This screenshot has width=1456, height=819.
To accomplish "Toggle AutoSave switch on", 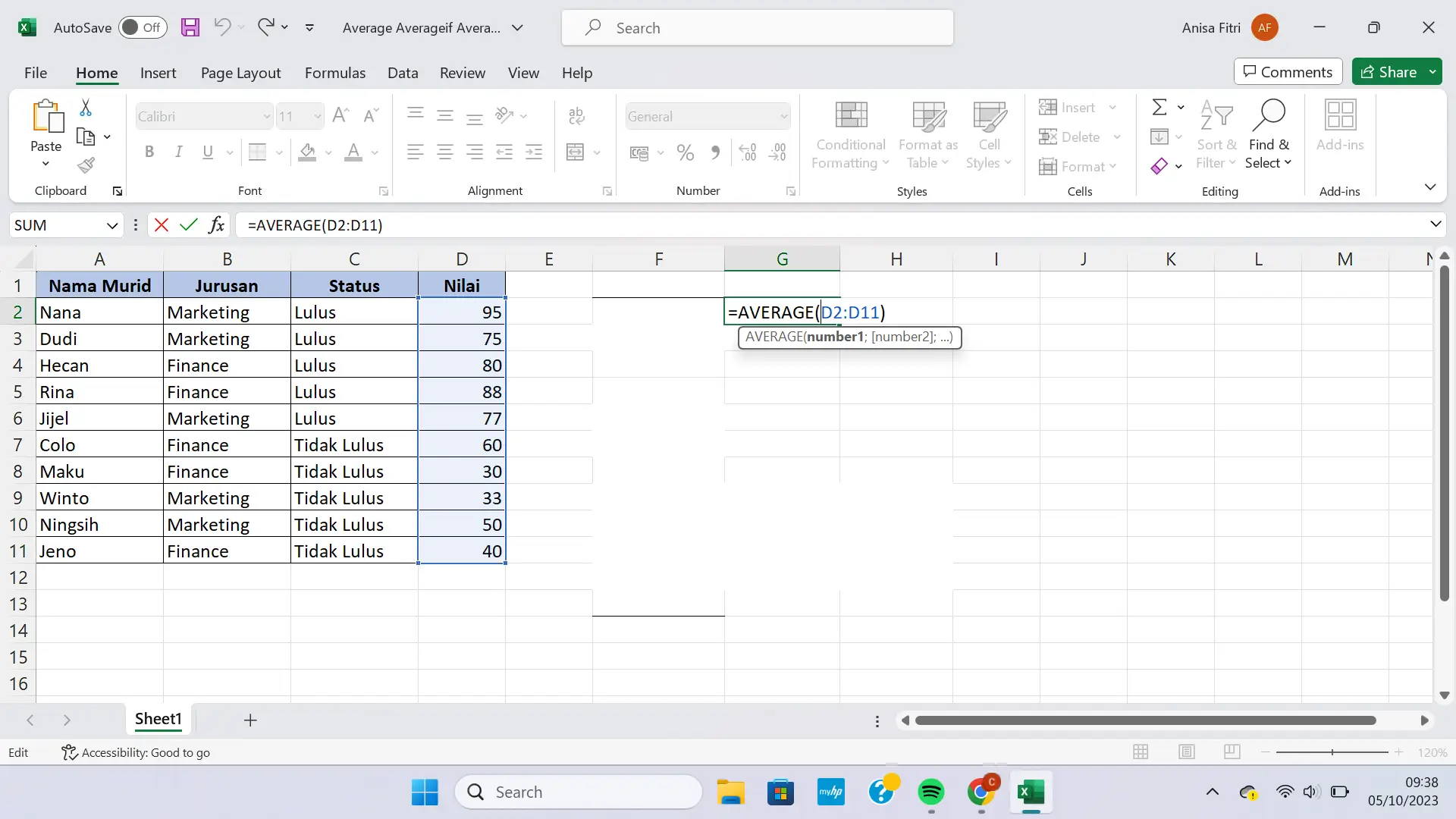I will click(x=143, y=27).
